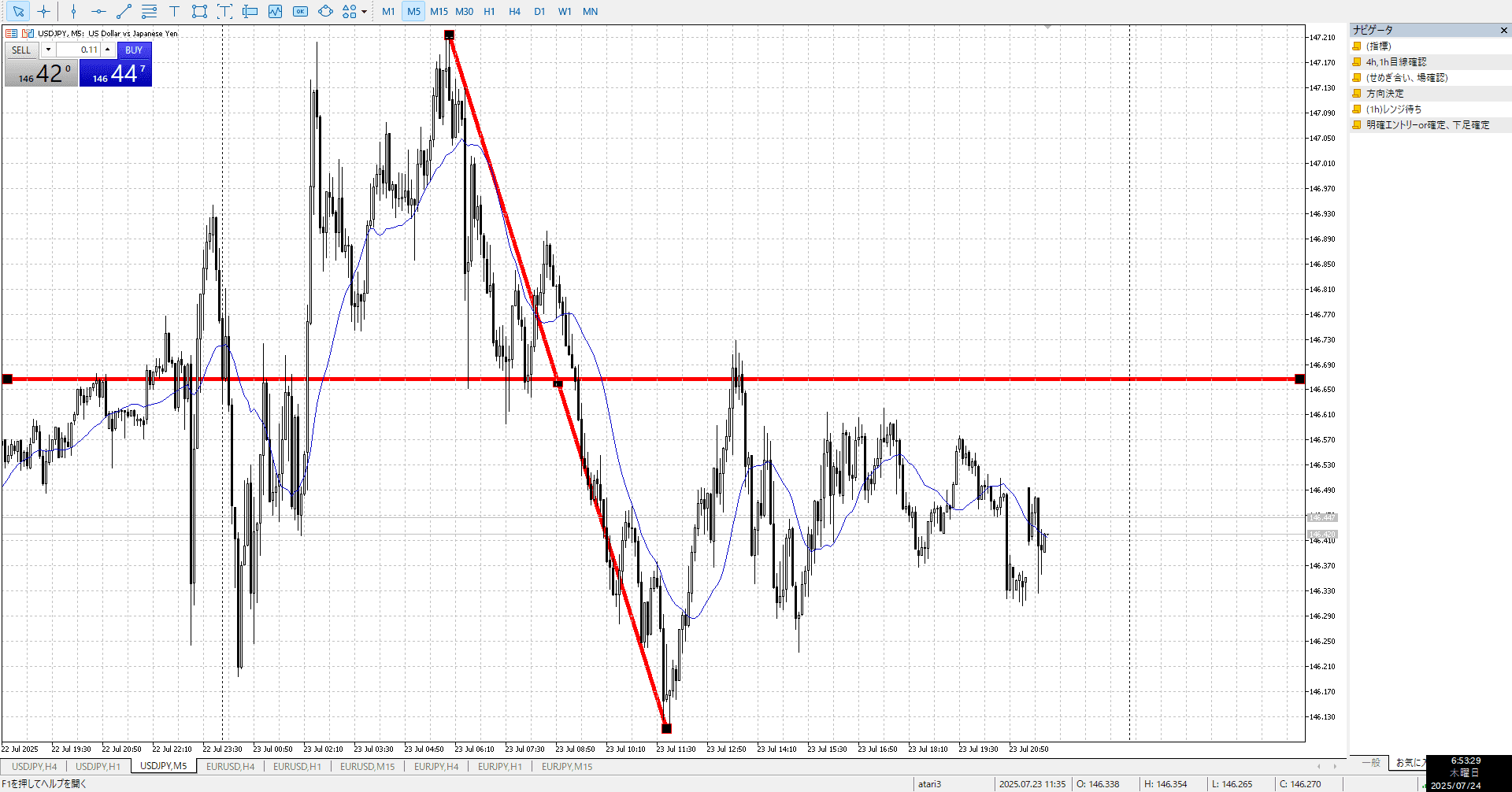Select the crosshair cursor tool

44,11
